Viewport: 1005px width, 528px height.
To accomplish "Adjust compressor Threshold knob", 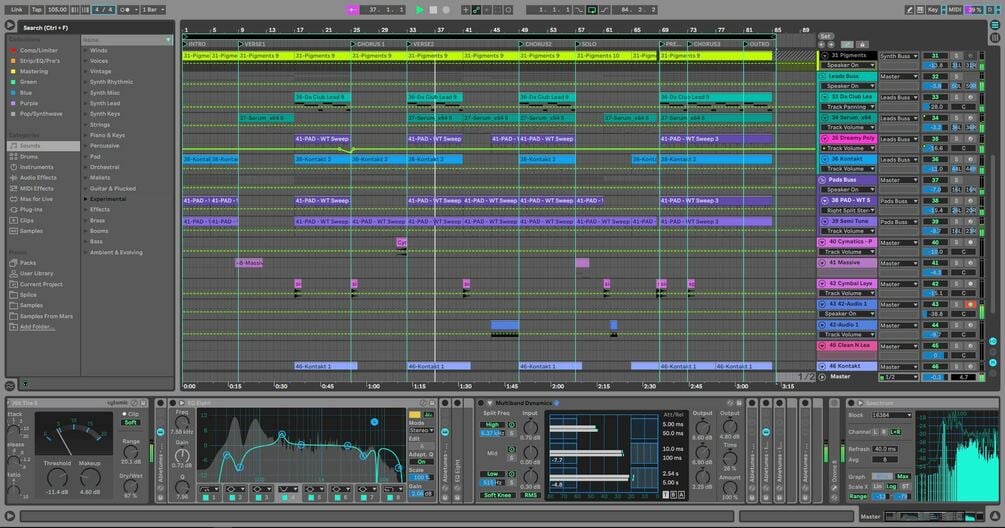I will (57, 477).
